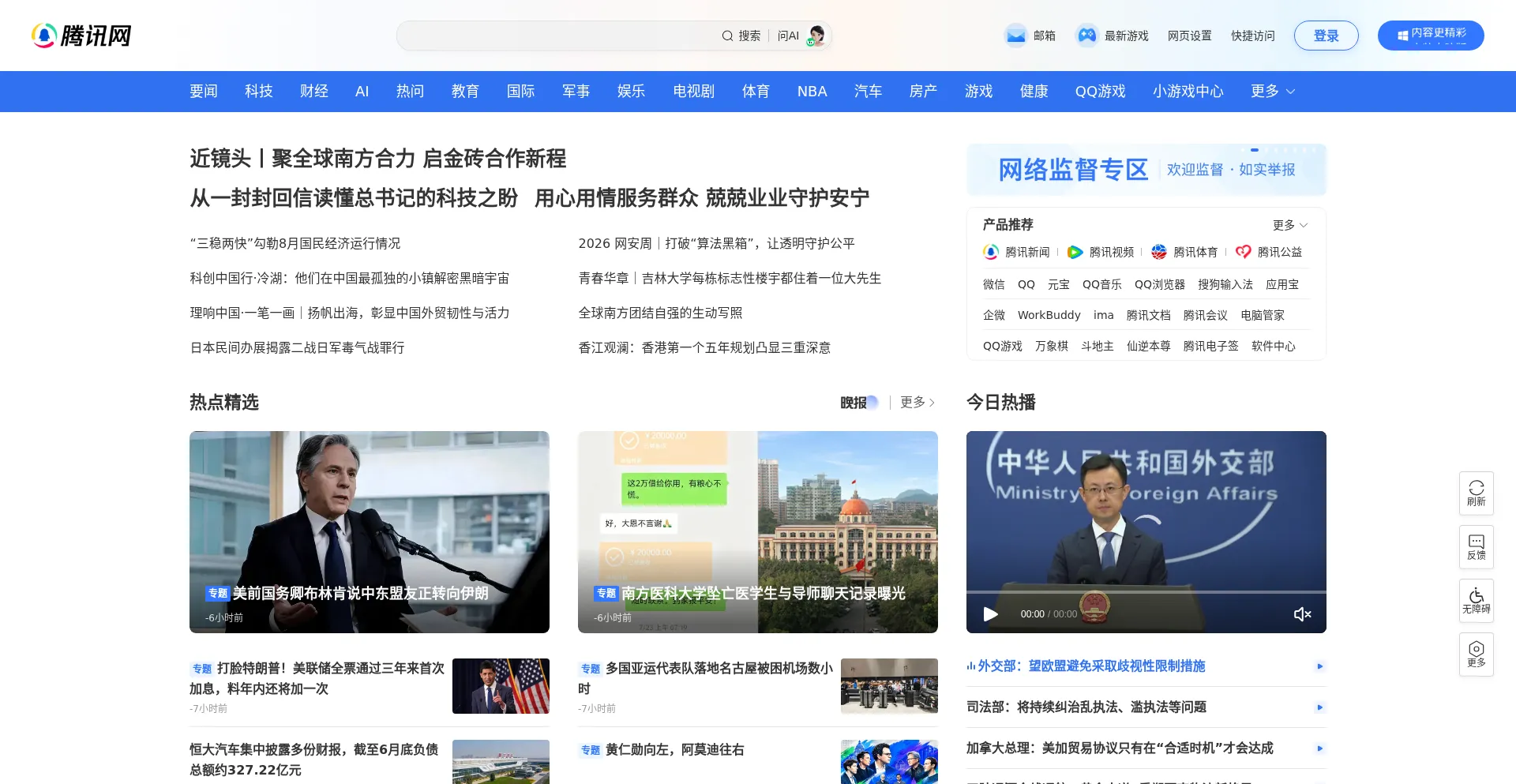Open 黄仁勋向左，阿莫迪往右 article
The height and width of the screenshot is (784, 1516).
pos(674,749)
